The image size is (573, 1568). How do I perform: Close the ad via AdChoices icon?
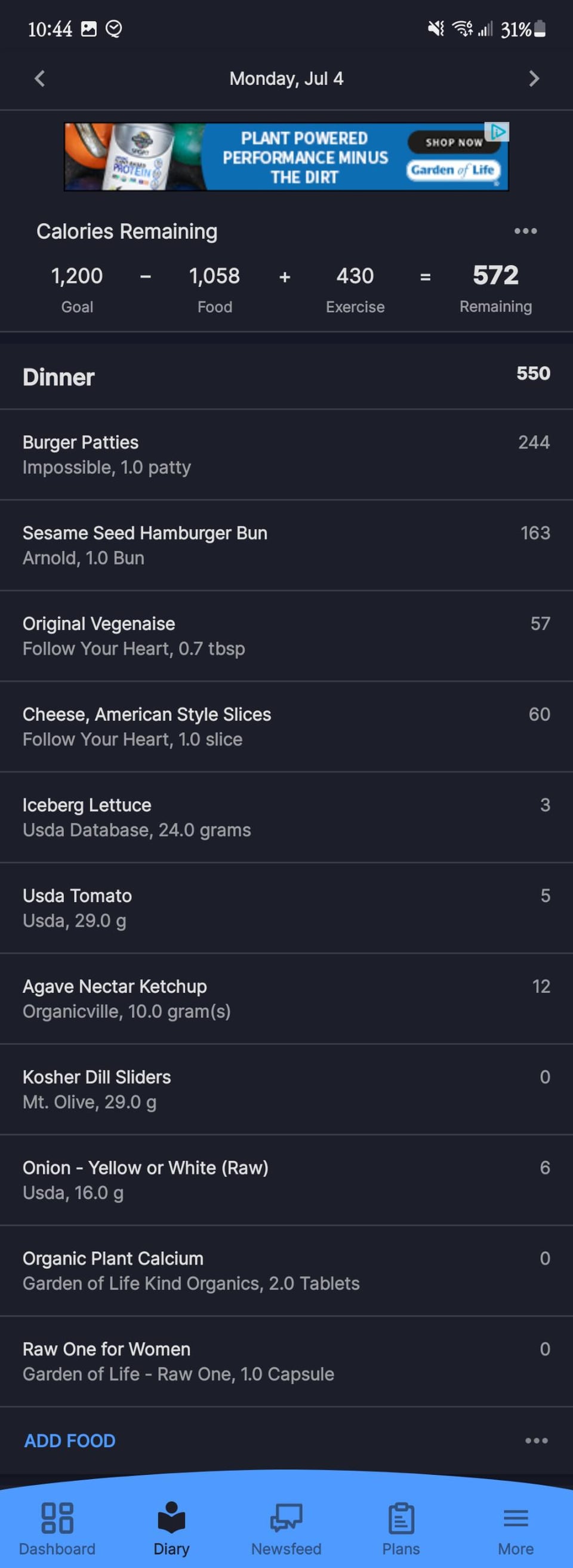[497, 131]
